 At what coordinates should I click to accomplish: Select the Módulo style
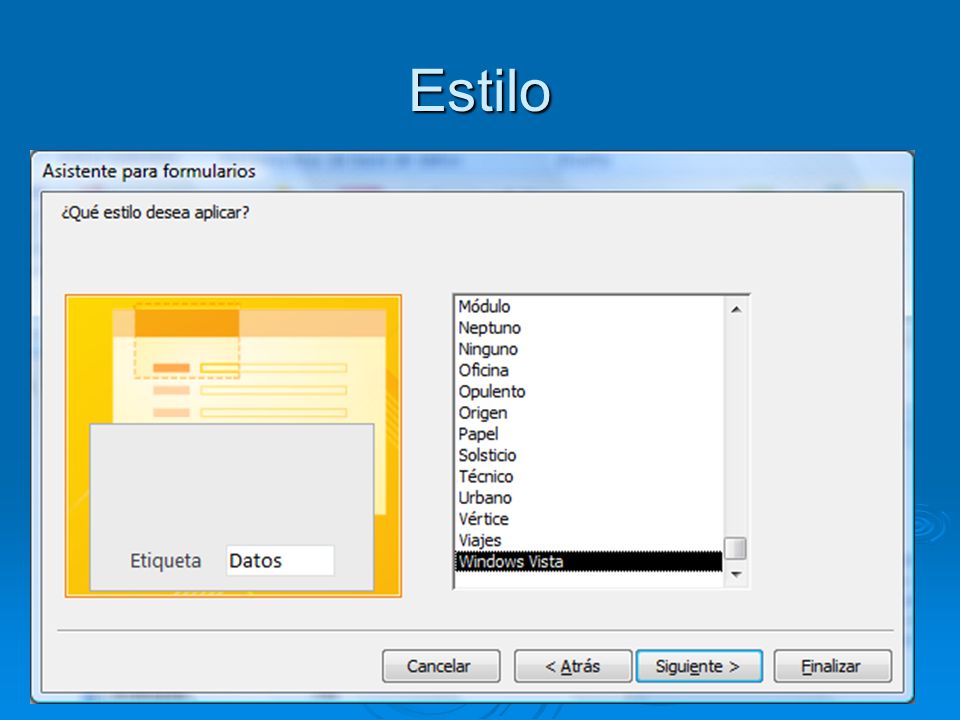[x=589, y=306]
